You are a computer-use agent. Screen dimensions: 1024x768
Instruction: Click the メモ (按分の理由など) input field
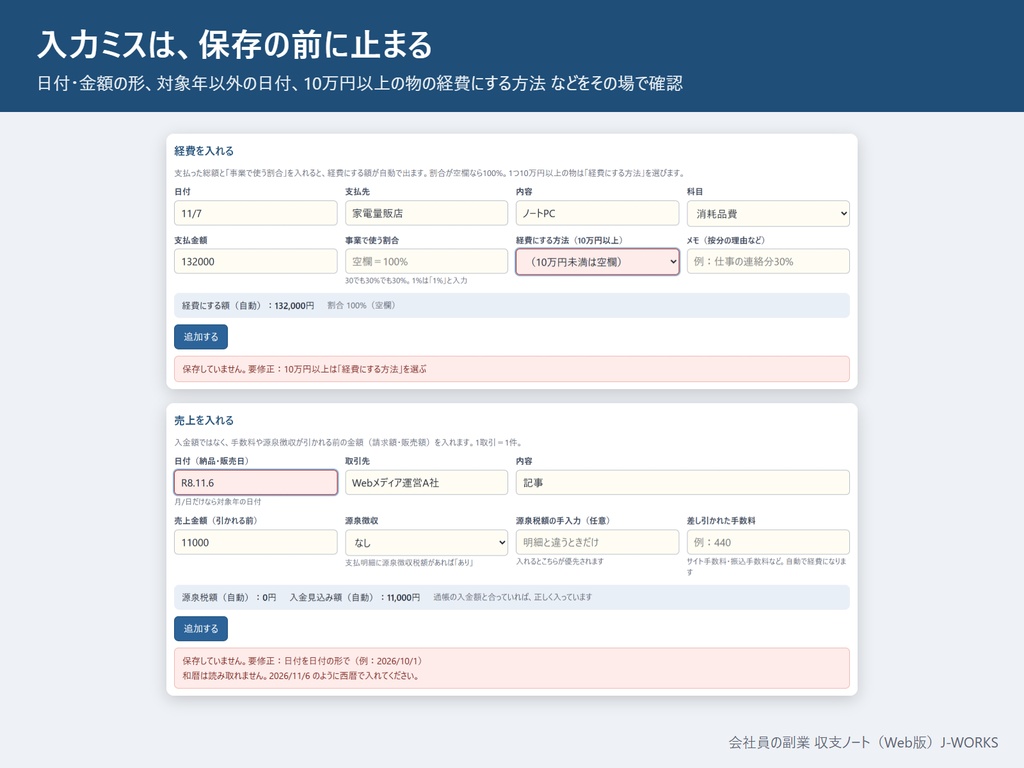[768, 261]
